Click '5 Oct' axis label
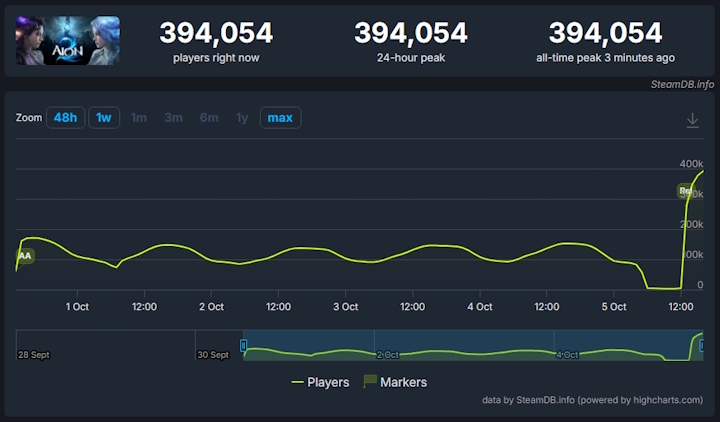 pyautogui.click(x=614, y=307)
